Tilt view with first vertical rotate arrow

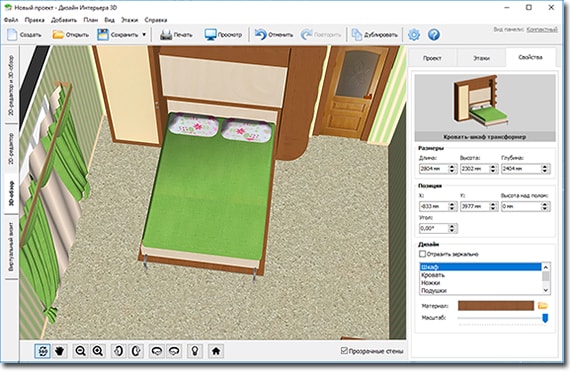pyautogui.click(x=119, y=351)
